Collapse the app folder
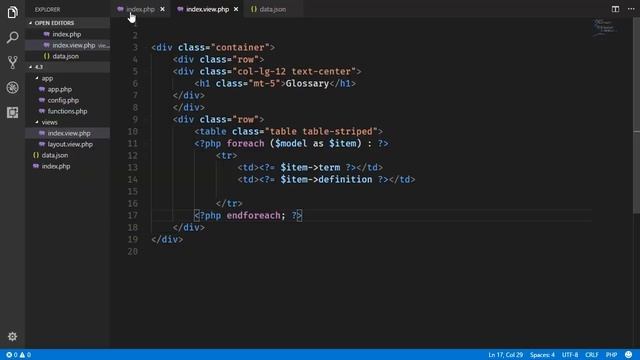640x360 pixels. [67, 78]
